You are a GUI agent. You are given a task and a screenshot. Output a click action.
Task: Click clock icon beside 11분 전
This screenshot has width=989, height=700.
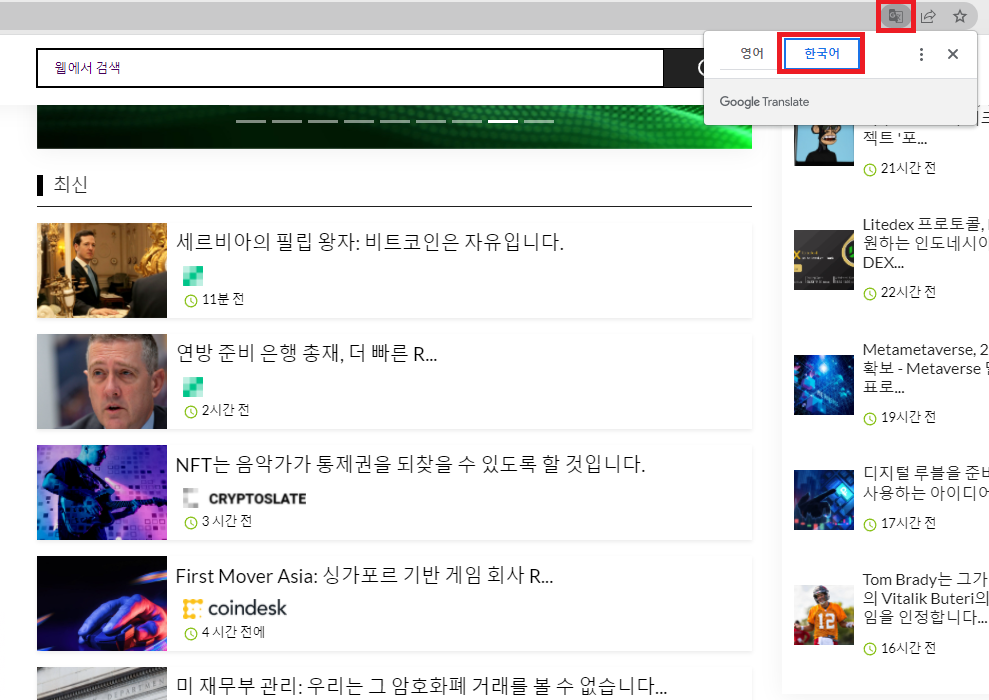[x=190, y=301]
